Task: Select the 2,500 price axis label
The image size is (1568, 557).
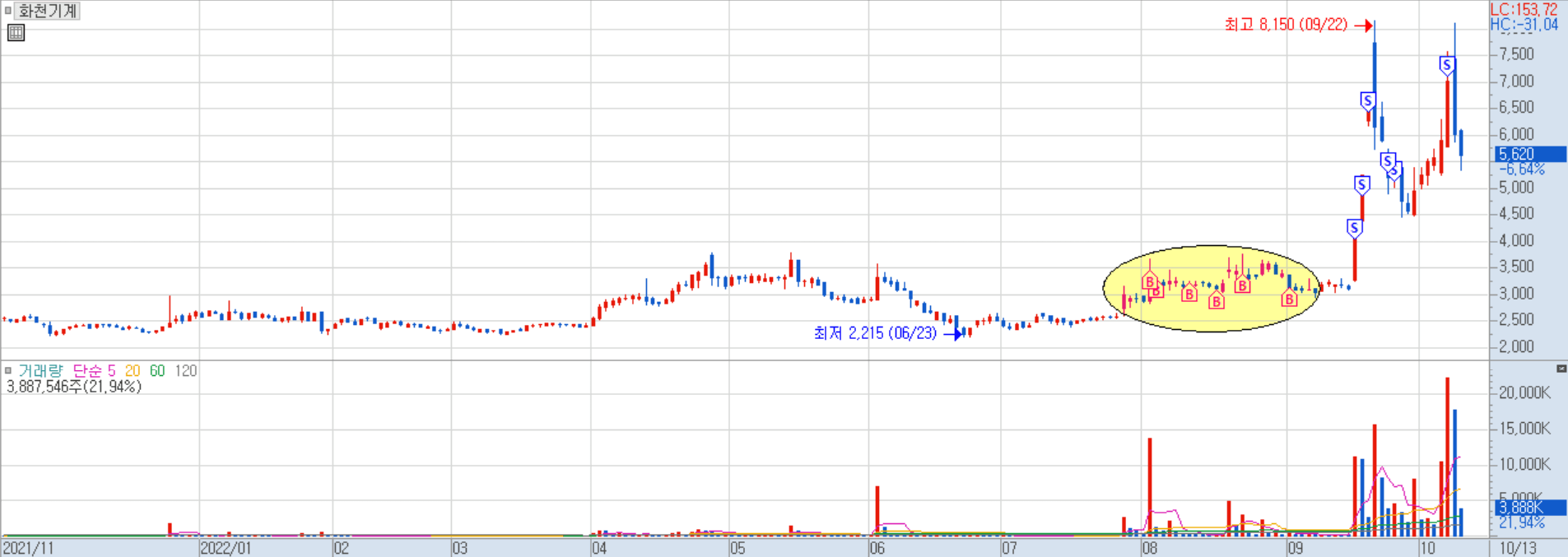Action: (x=1516, y=319)
